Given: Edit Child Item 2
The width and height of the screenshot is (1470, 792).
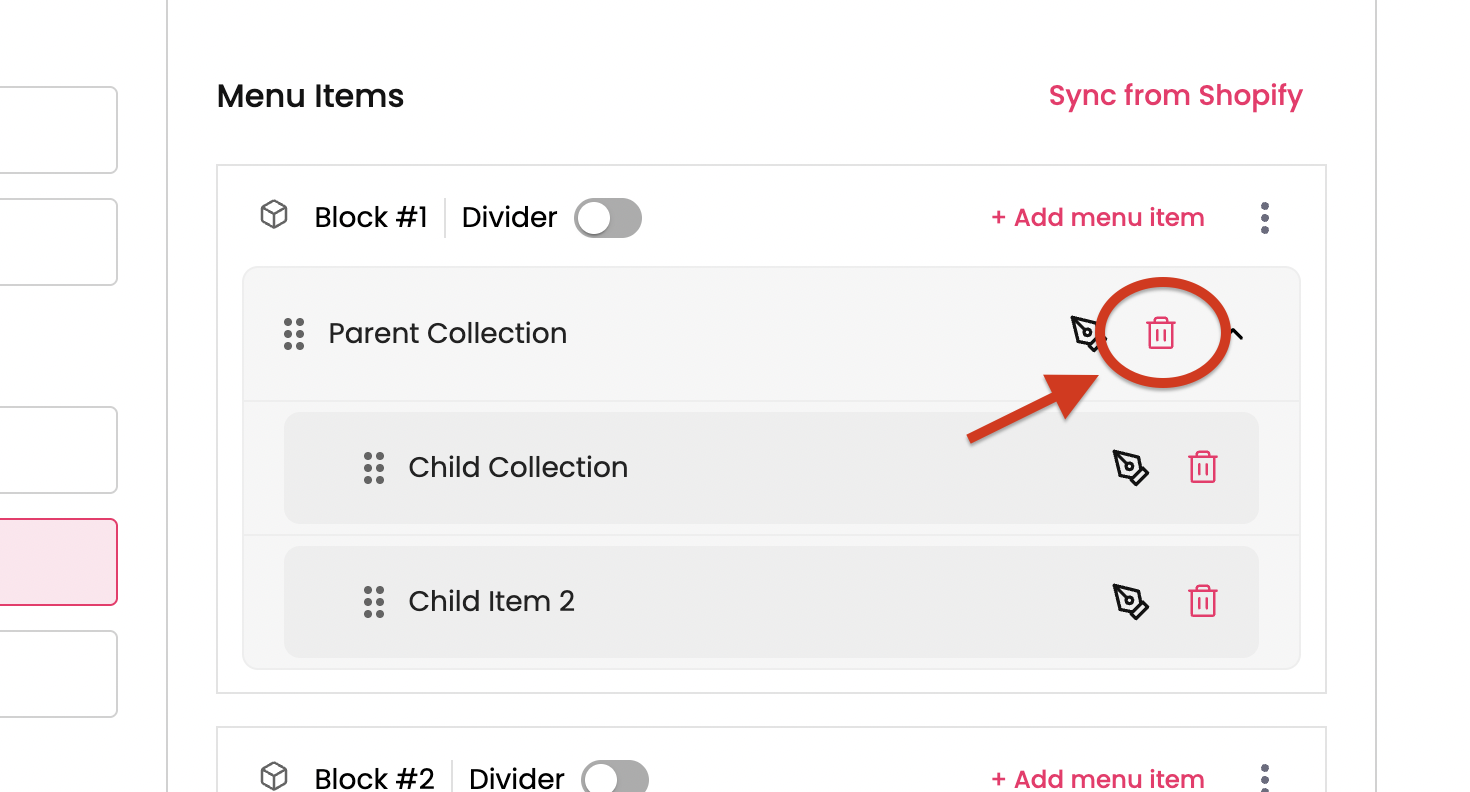Looking at the screenshot, I should [1130, 601].
